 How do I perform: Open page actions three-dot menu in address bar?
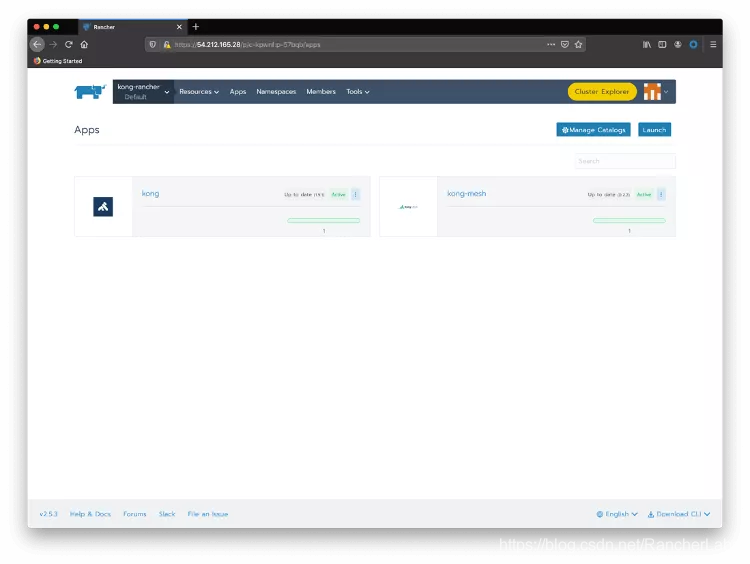point(551,44)
